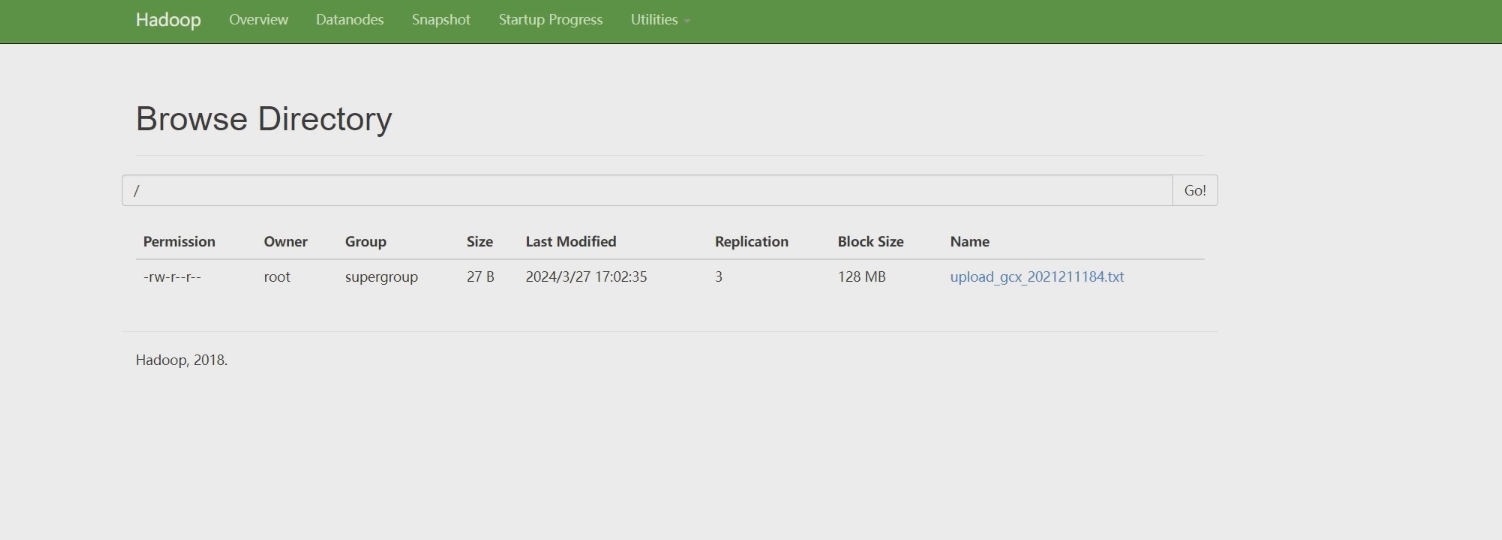Viewport: 1502px width, 540px height.
Task: Click the Permission column header
Action: click(x=179, y=242)
